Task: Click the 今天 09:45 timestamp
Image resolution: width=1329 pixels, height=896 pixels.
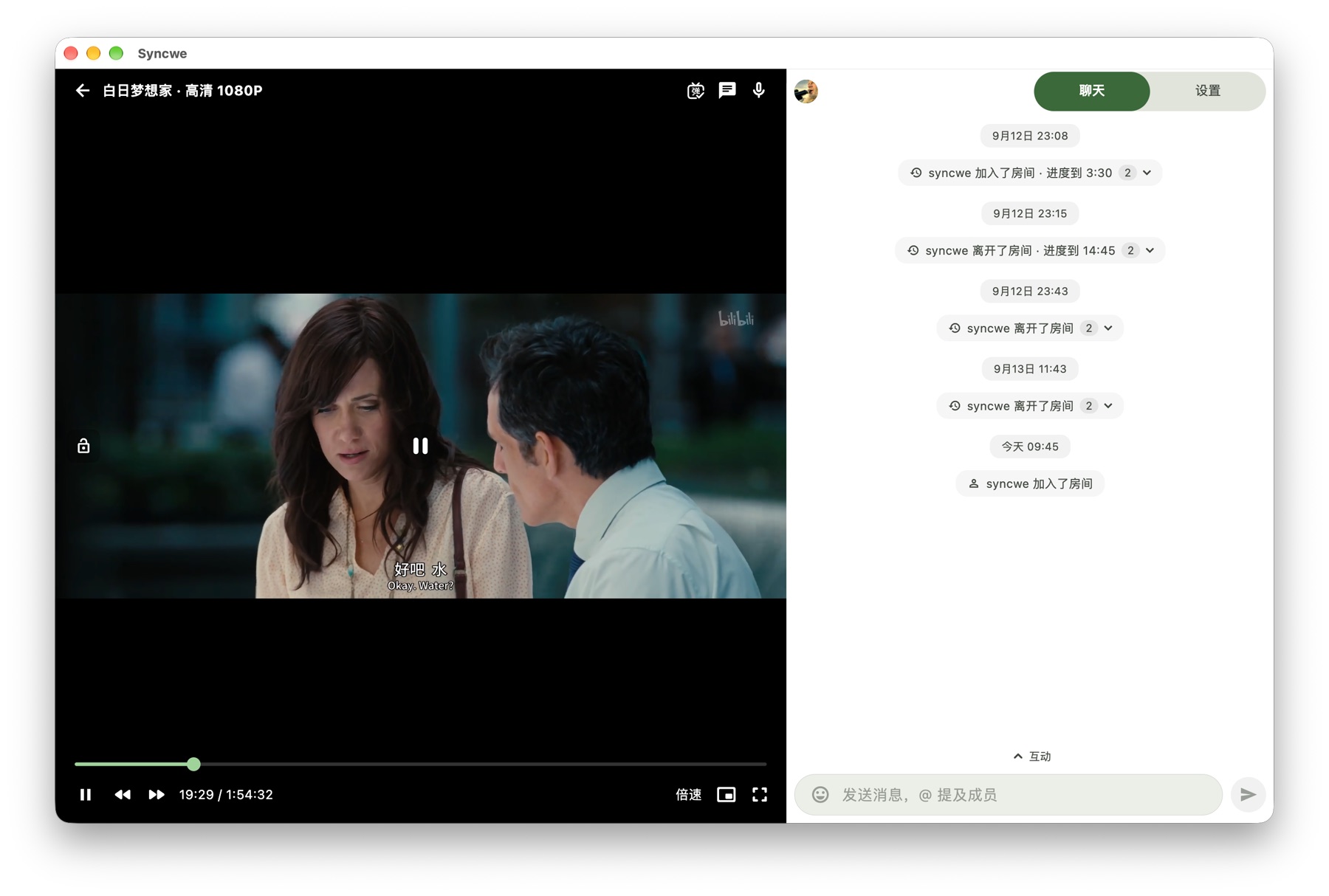Action: pyautogui.click(x=1030, y=446)
